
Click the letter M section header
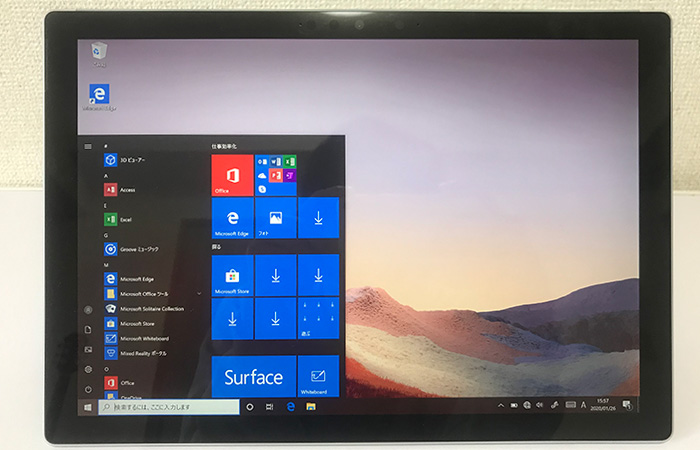tap(106, 265)
